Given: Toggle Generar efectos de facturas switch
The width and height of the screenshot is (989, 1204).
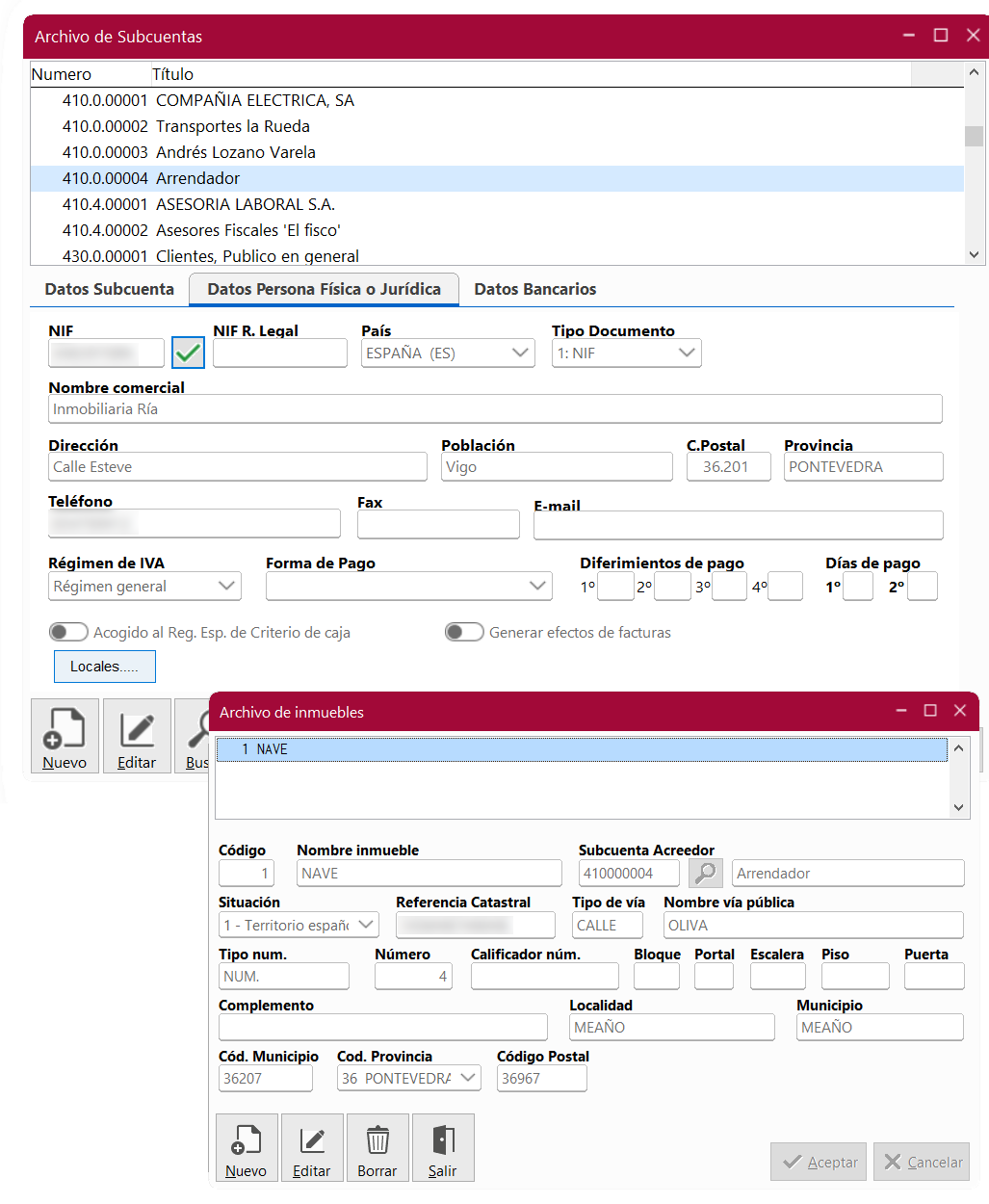Looking at the screenshot, I should point(464,632).
